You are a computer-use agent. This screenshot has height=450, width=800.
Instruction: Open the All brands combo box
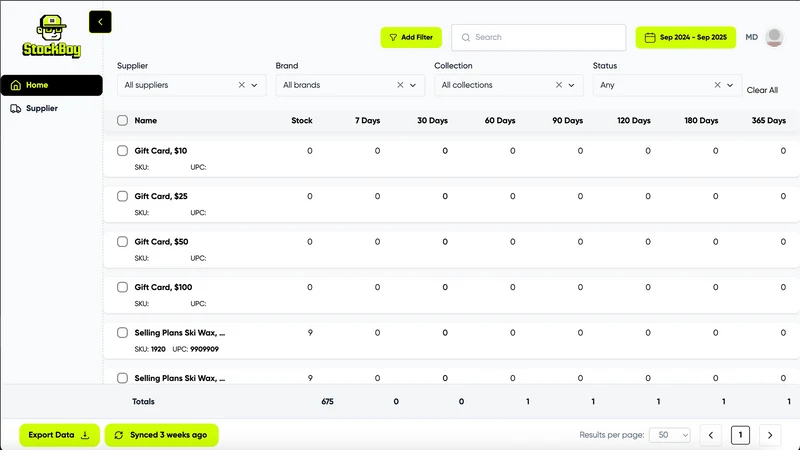pos(350,85)
